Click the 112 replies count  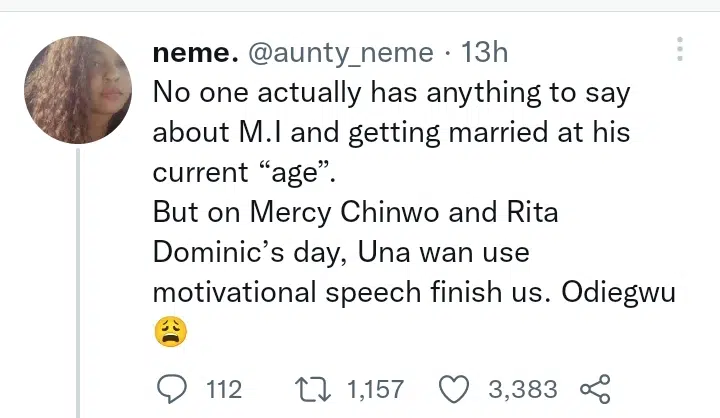click(223, 388)
